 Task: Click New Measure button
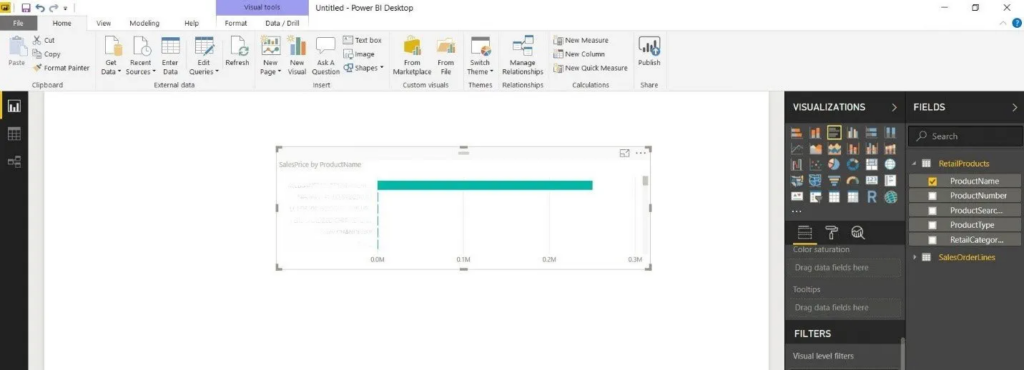coord(581,40)
